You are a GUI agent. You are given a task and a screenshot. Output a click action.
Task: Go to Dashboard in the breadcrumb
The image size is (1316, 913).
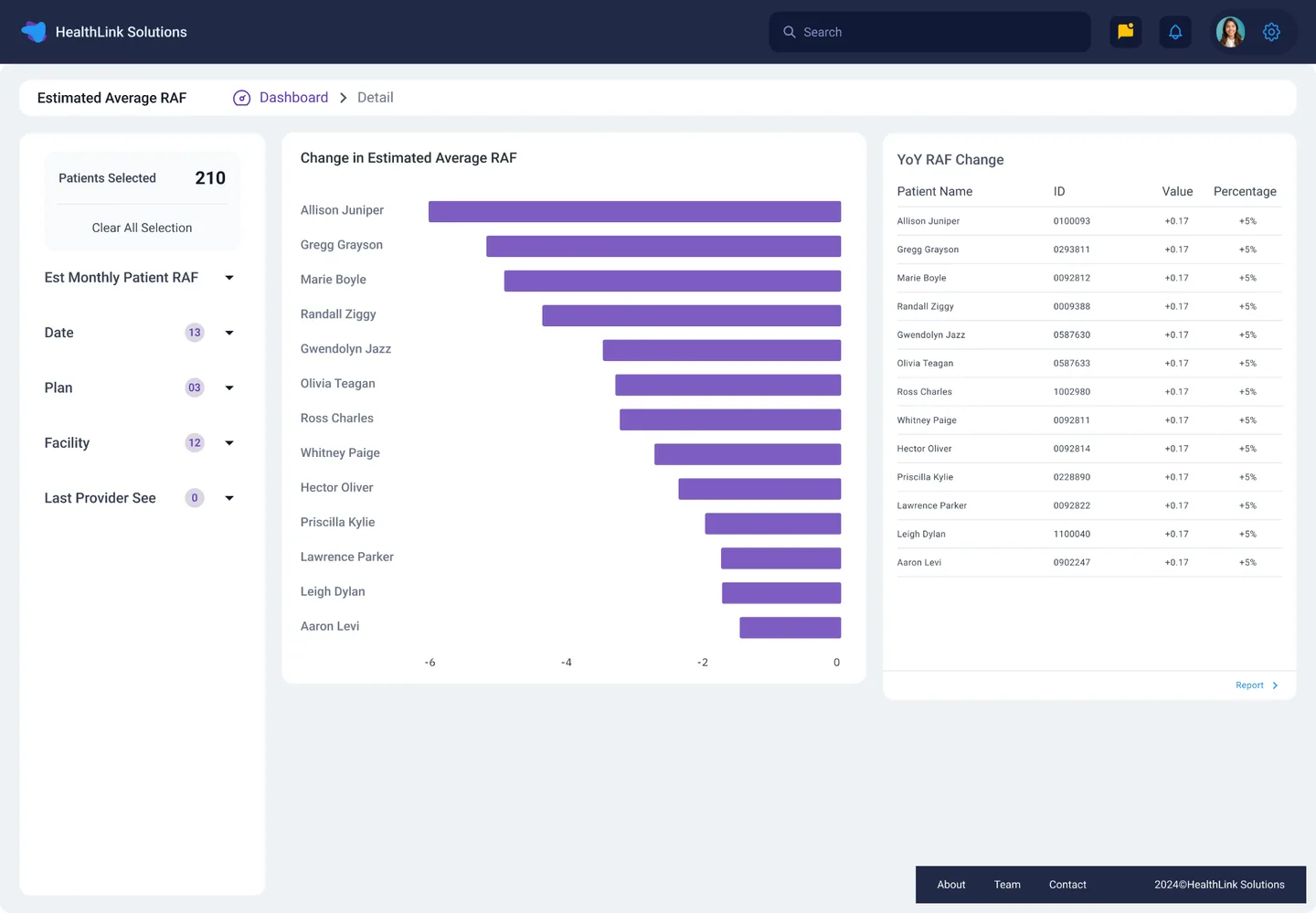[293, 98]
